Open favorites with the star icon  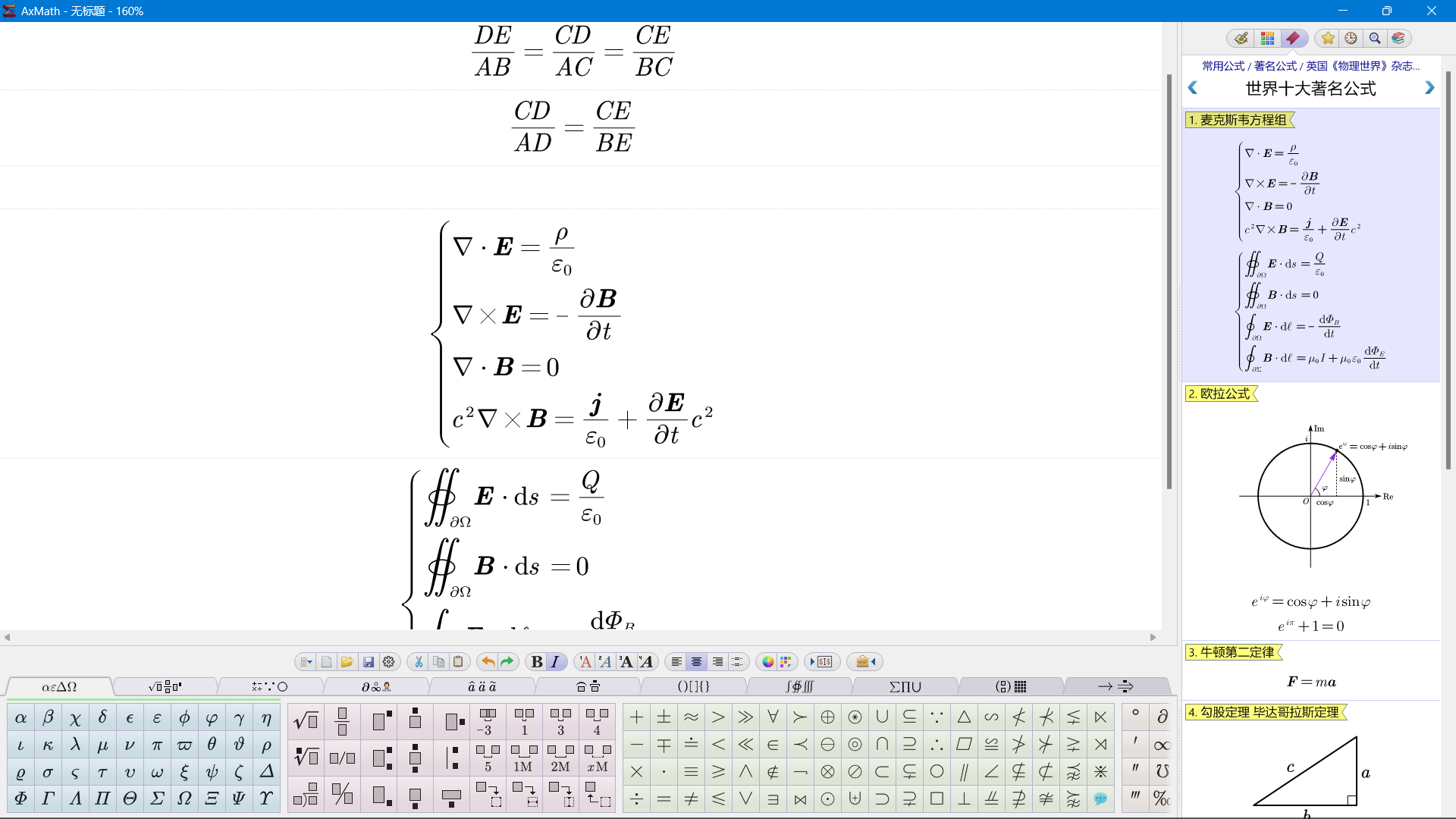(1328, 38)
